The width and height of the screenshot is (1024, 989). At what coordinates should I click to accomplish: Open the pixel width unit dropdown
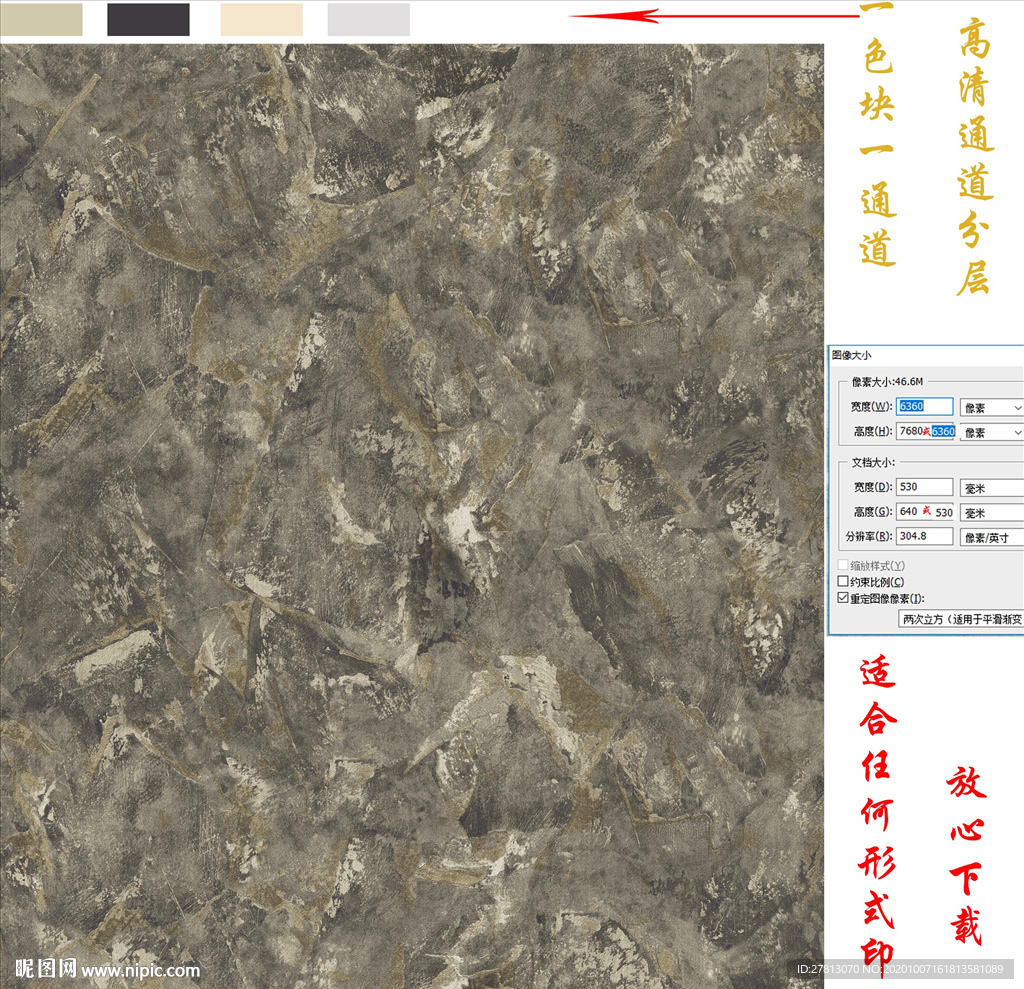[x=991, y=408]
